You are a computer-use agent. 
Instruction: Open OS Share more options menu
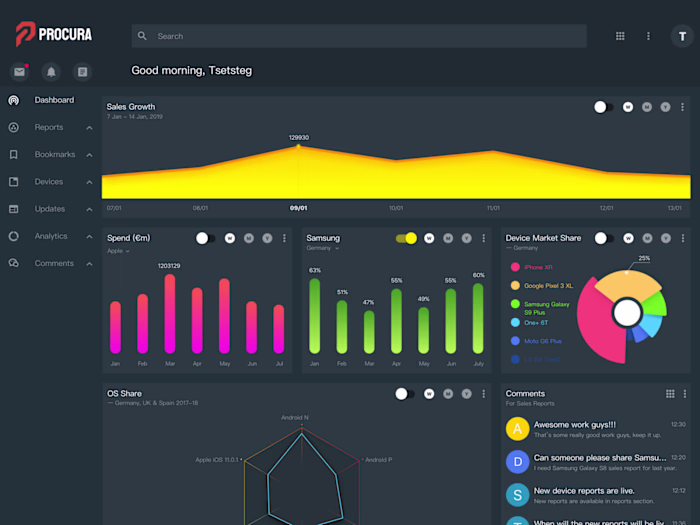(x=483, y=394)
